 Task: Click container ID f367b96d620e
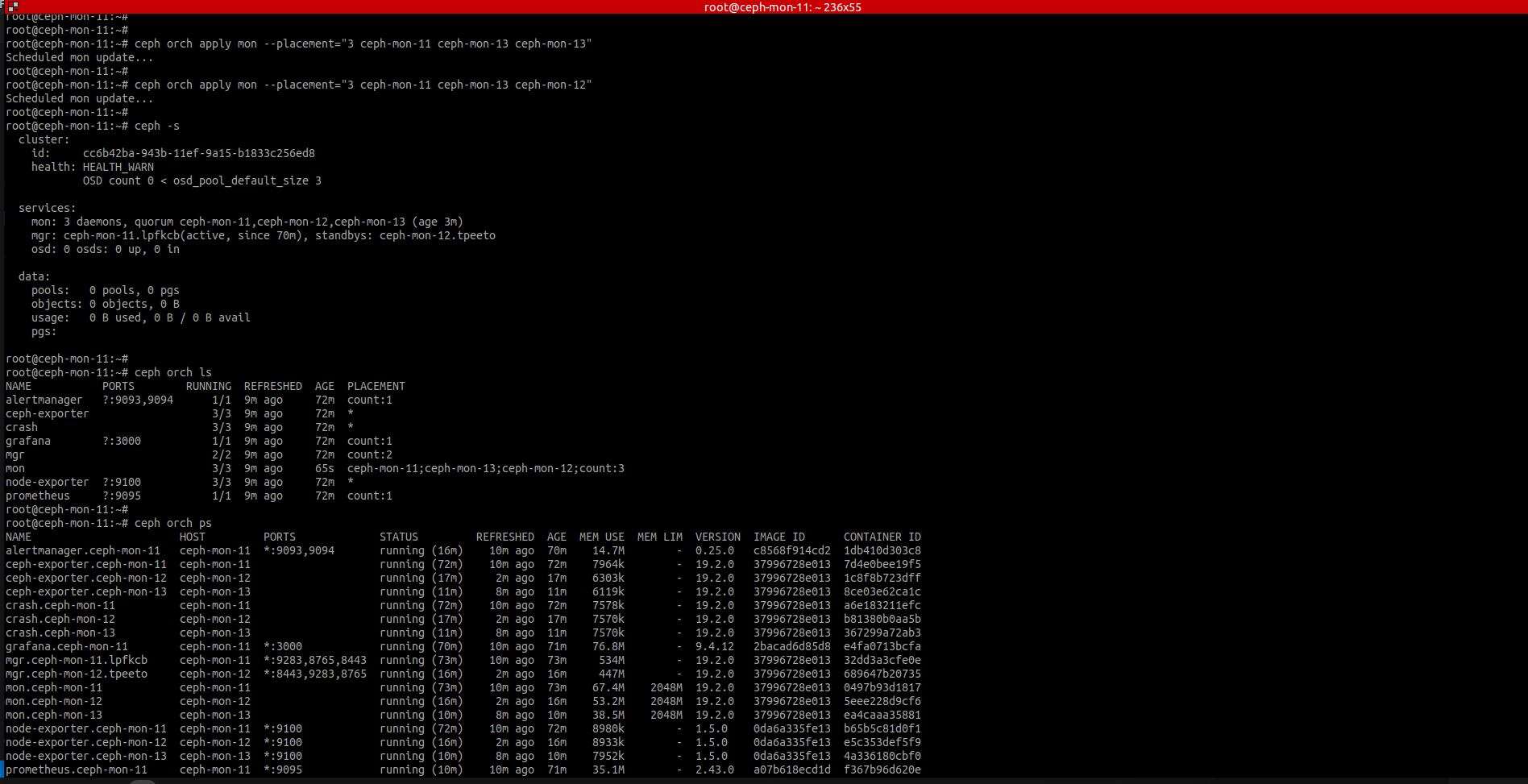882,769
